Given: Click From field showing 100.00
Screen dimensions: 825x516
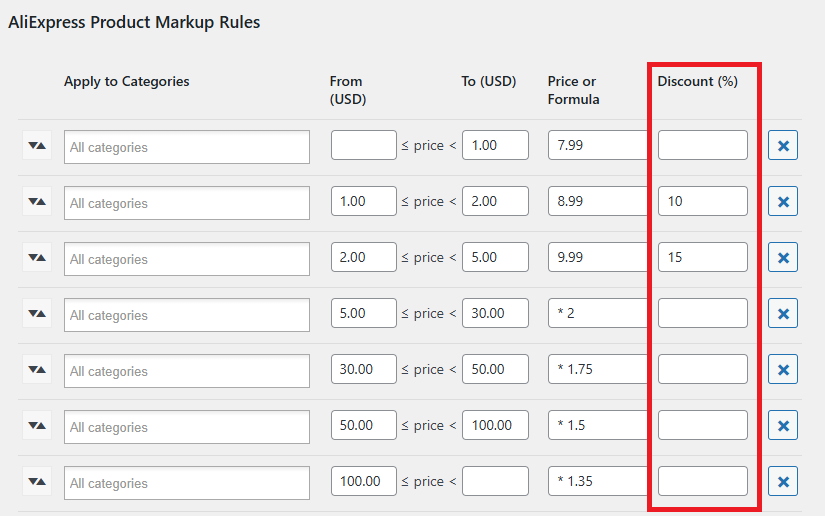Looking at the screenshot, I should (x=364, y=481).
